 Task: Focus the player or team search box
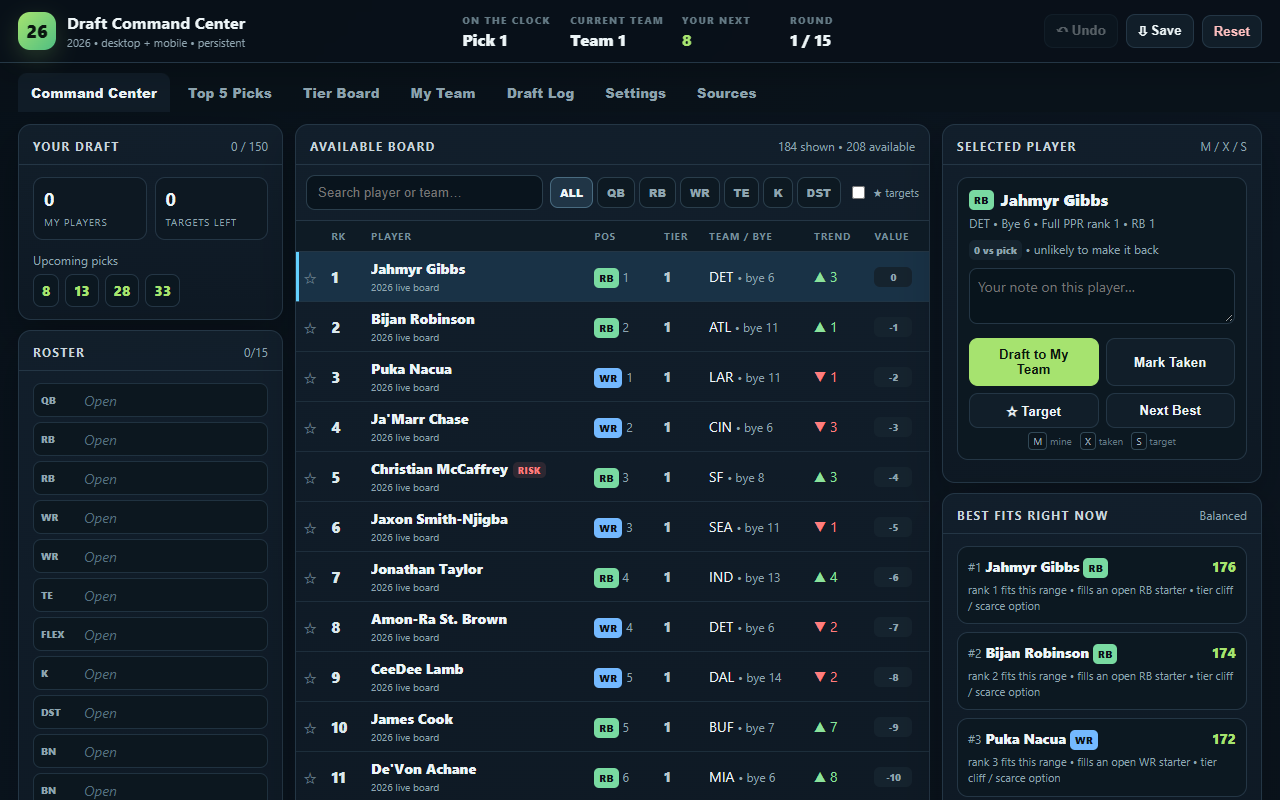(x=424, y=193)
